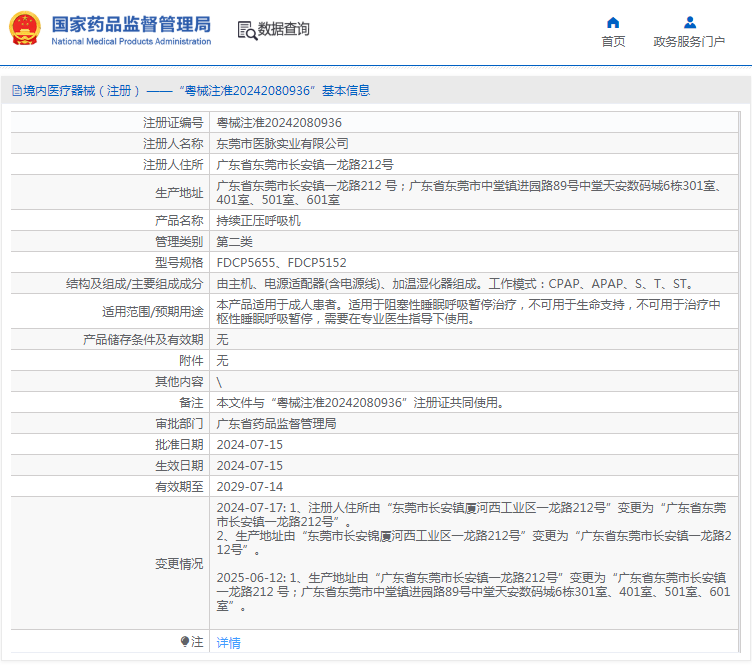Click the 数据查询 search document icon
Viewport: 752px width, 669px height.
pyautogui.click(x=247, y=30)
